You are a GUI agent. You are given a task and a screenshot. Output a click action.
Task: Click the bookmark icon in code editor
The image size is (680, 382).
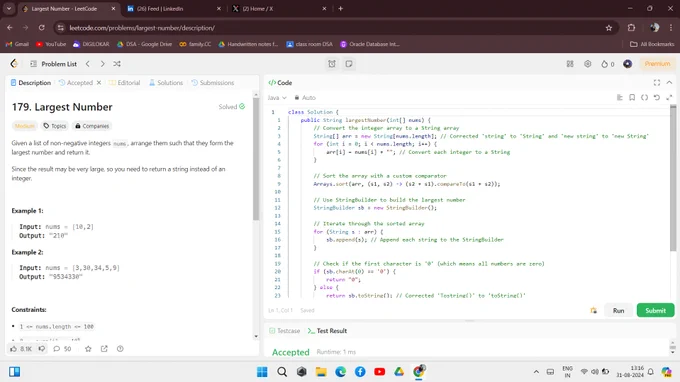(632, 98)
